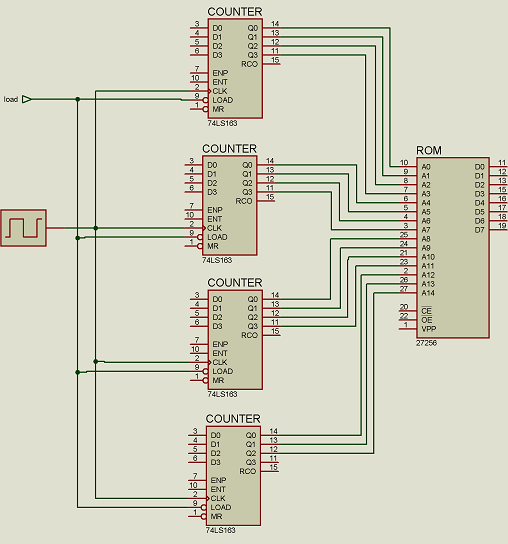508x544 pixels.
Task: Click ROM data output pin D7
Action: tap(499, 229)
